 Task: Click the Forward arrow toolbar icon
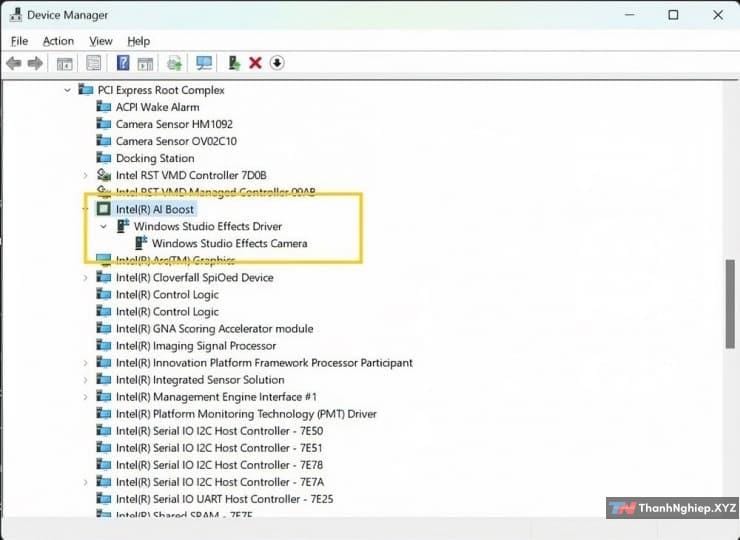point(35,63)
